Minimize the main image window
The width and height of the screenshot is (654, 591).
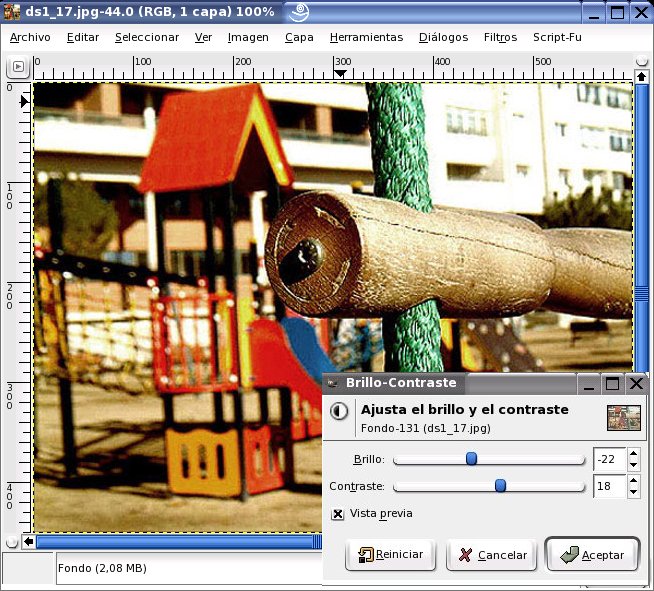tap(594, 13)
